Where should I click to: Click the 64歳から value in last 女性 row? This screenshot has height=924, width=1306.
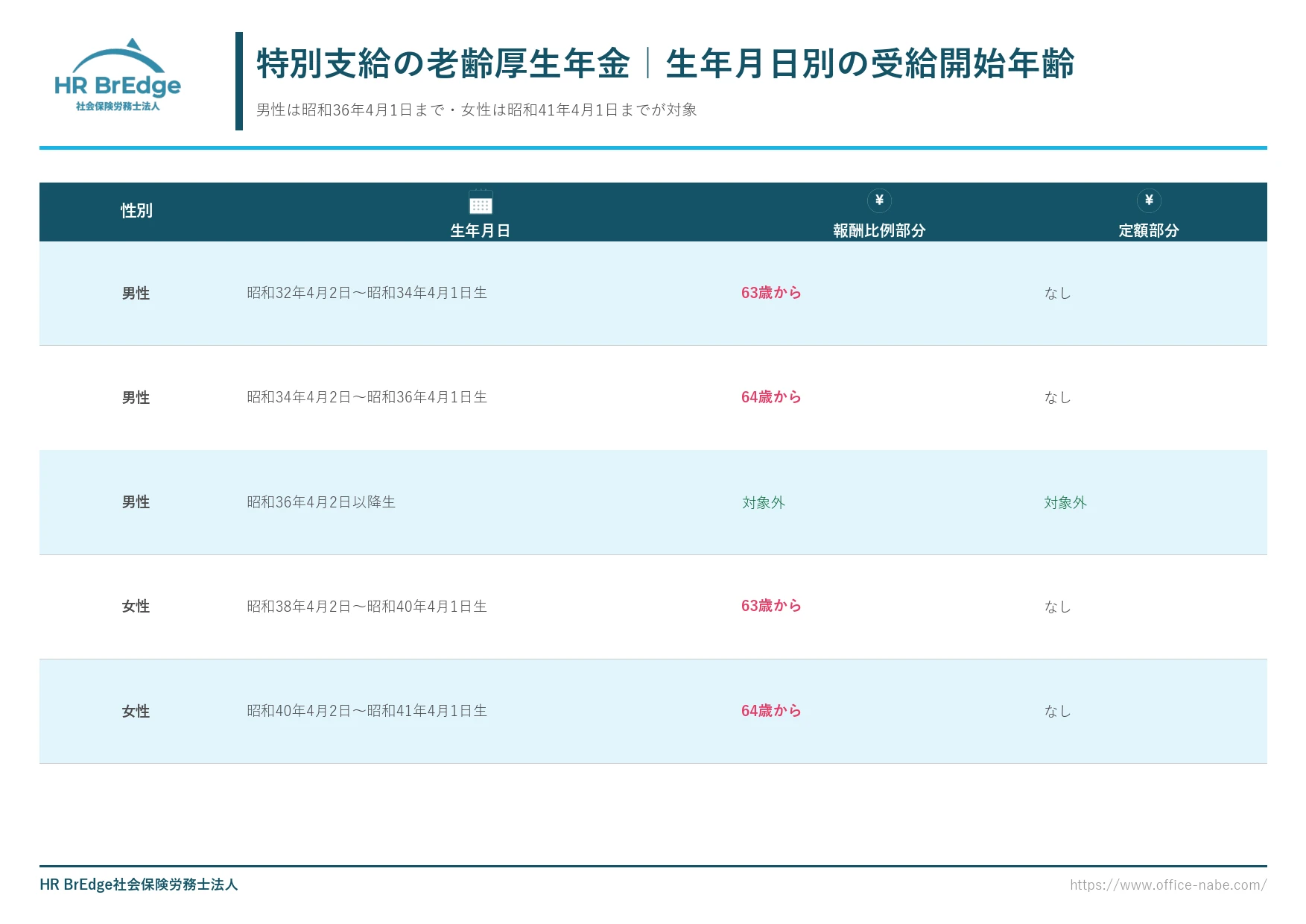tap(771, 711)
